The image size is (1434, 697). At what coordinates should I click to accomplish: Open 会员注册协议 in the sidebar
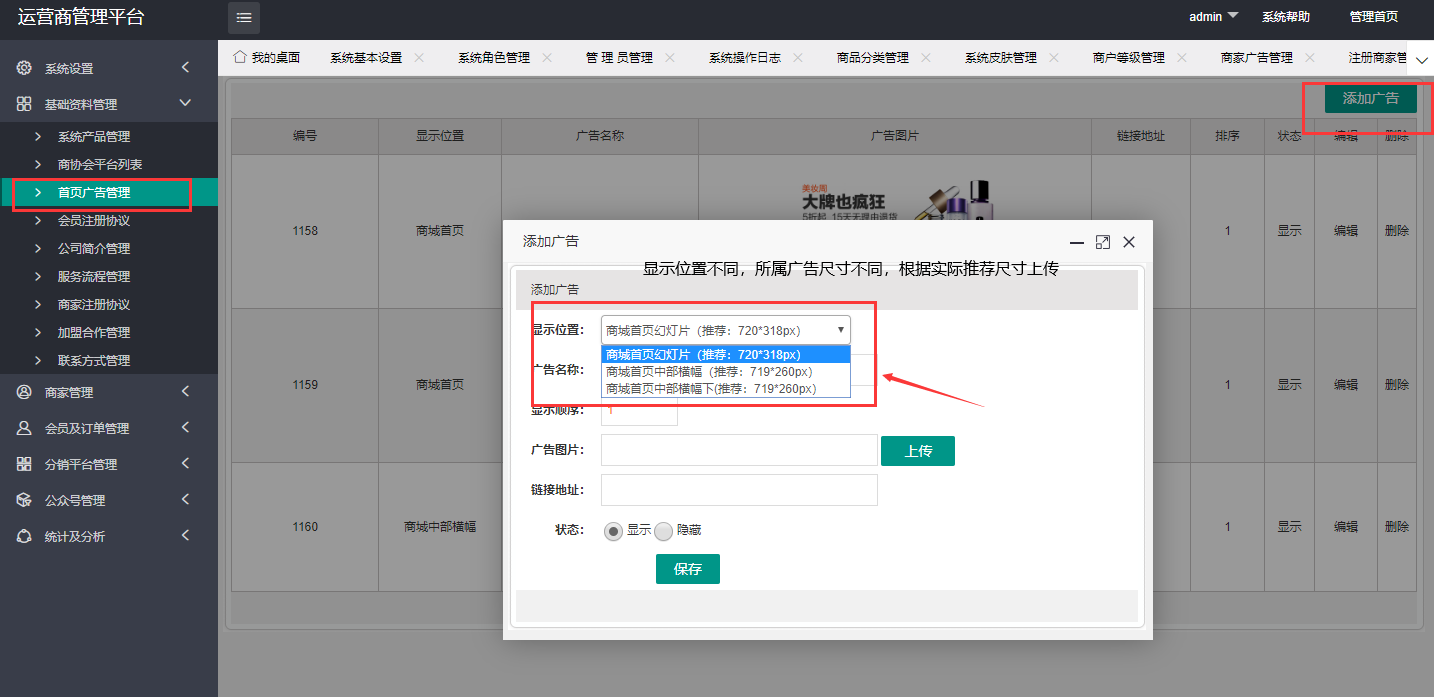click(94, 220)
